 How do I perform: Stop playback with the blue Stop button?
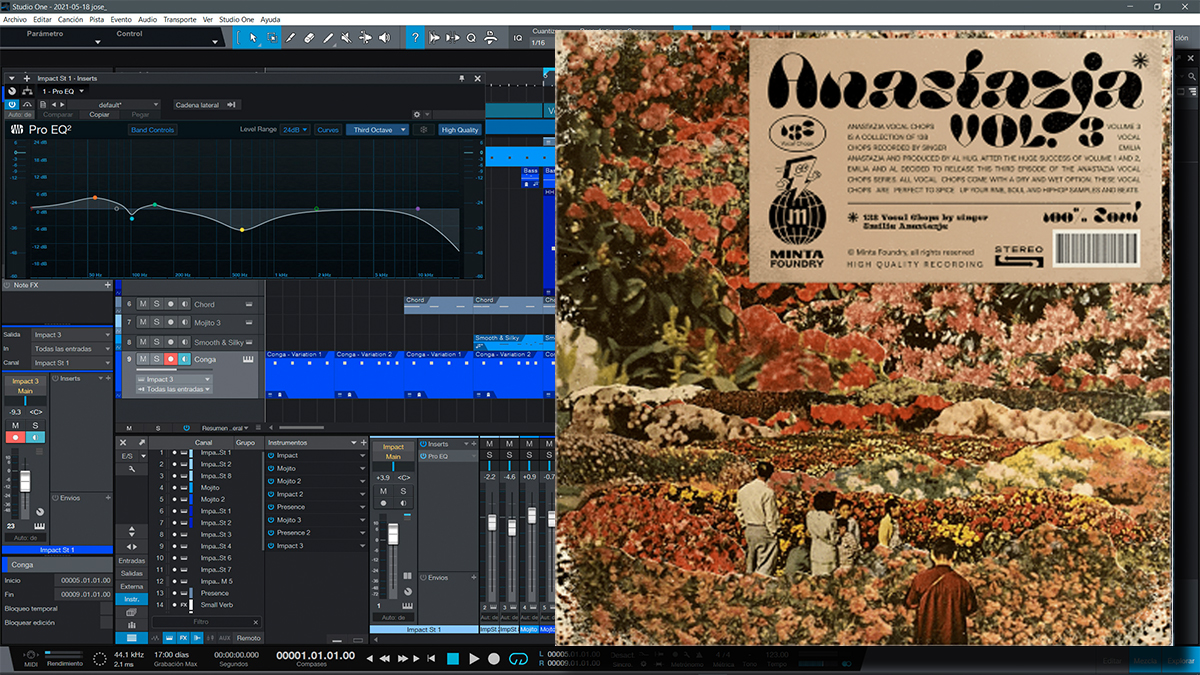452,658
